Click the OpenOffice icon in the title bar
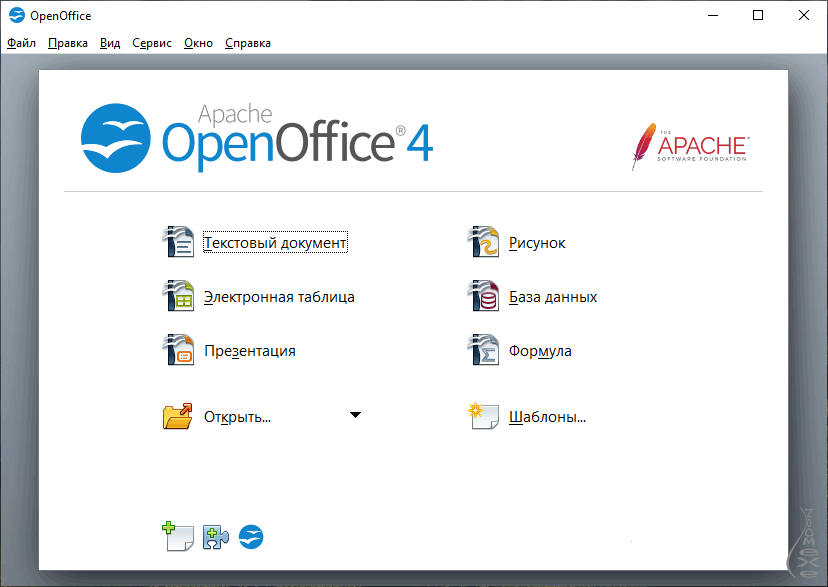 coord(17,15)
